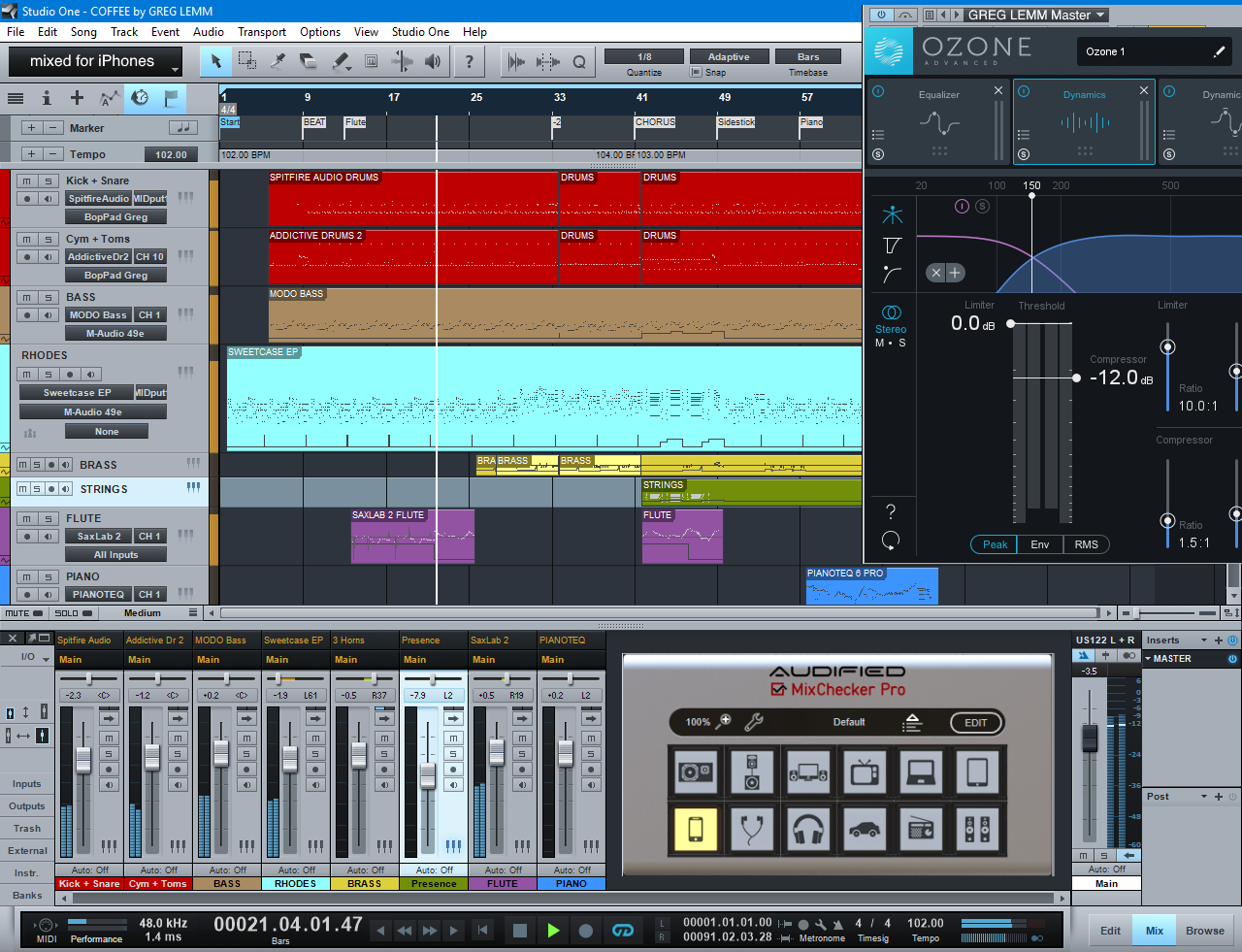Select the headphones device in MixChecker

808,830
